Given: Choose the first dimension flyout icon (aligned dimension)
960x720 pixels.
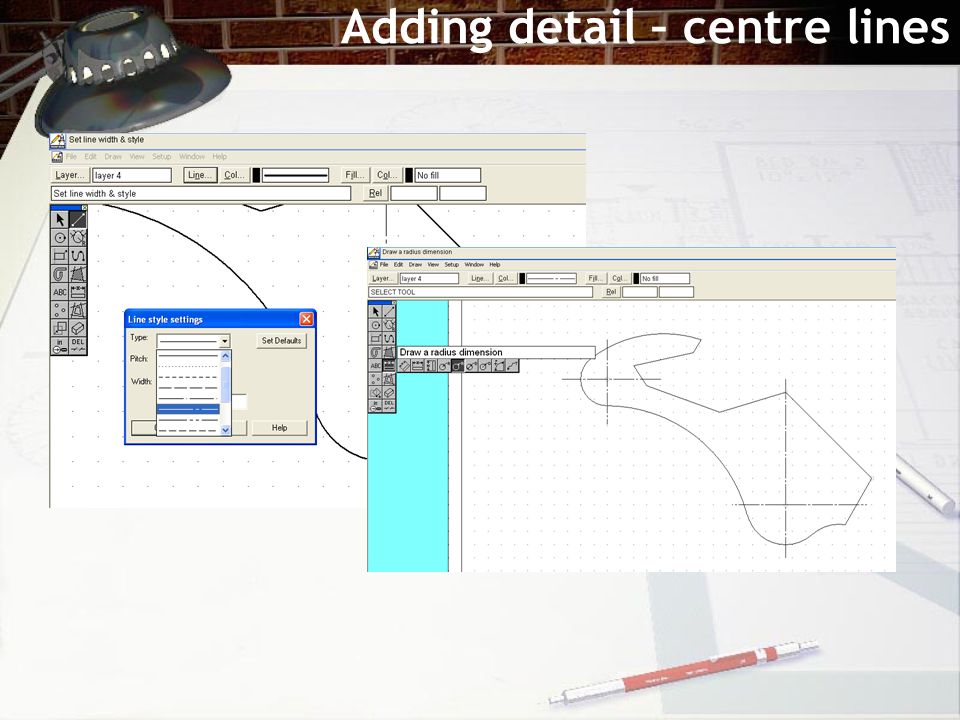Looking at the screenshot, I should pyautogui.click(x=404, y=366).
